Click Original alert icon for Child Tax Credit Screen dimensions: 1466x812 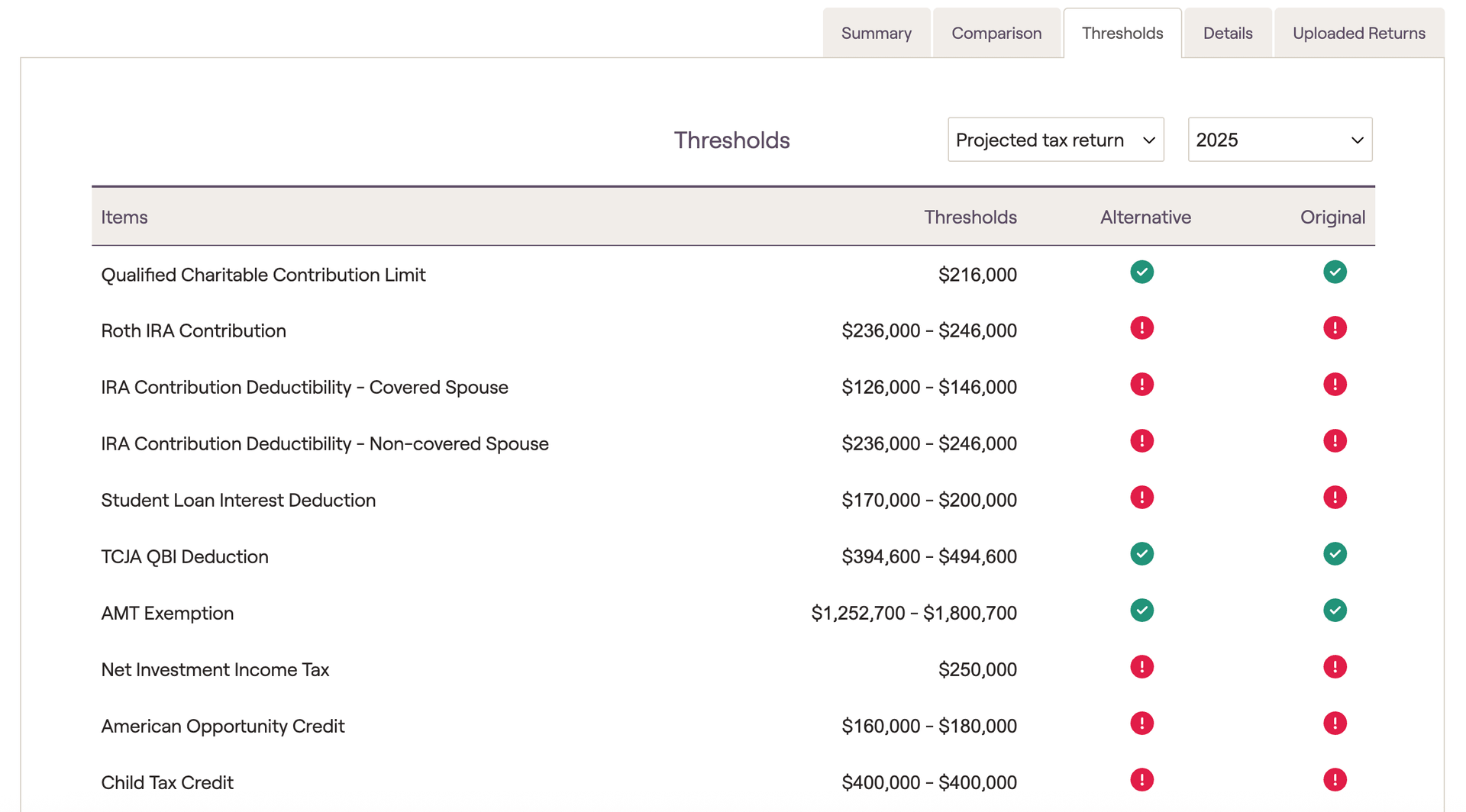(x=1335, y=781)
